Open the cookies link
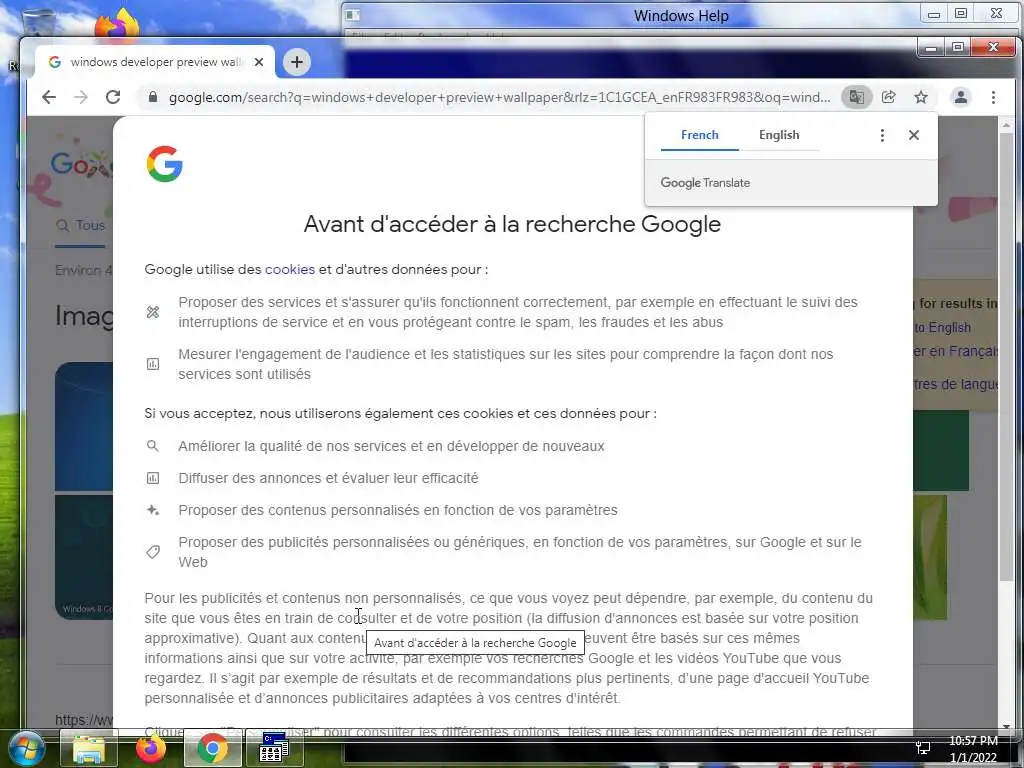 coord(290,269)
